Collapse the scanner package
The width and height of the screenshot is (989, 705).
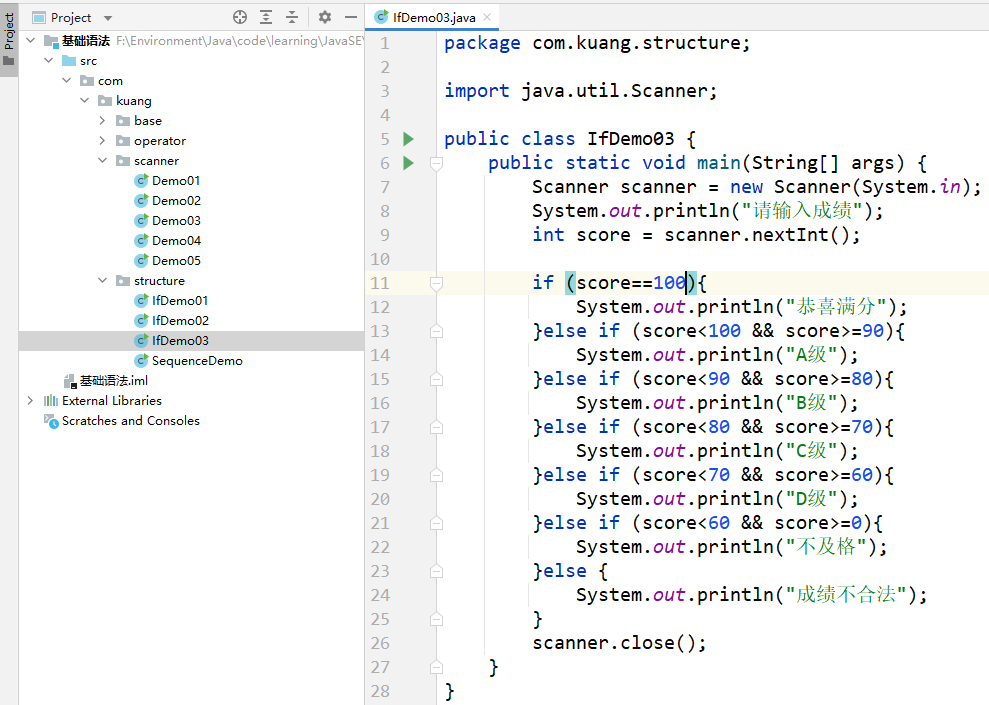click(103, 160)
